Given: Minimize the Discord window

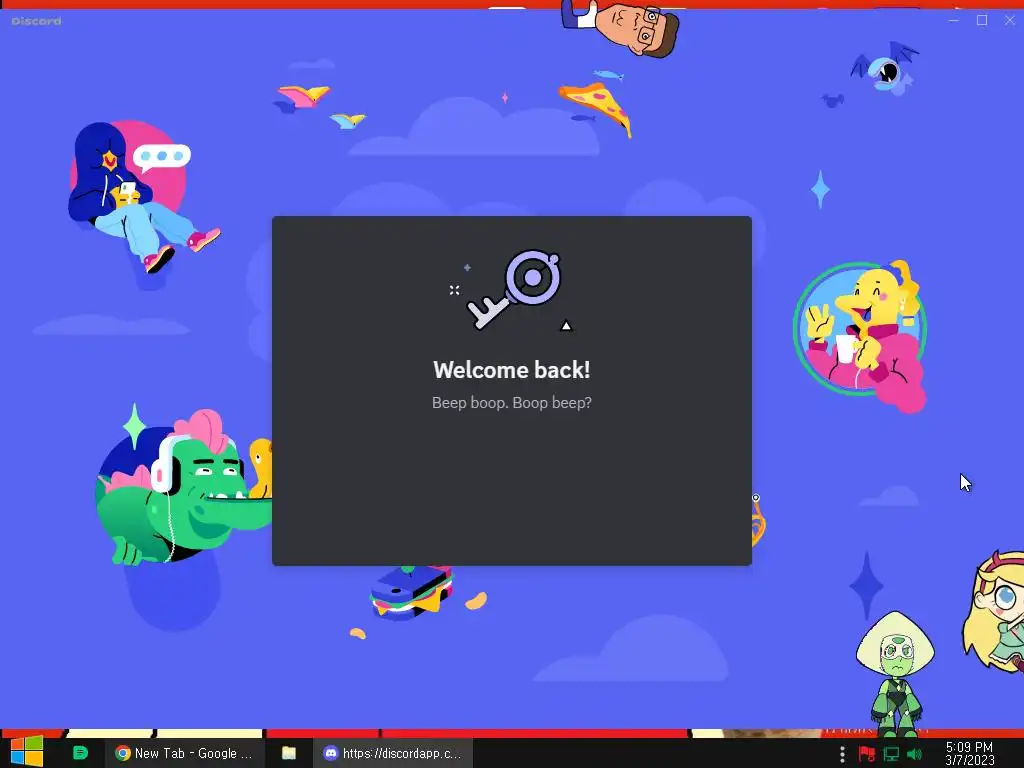Looking at the screenshot, I should [x=953, y=21].
